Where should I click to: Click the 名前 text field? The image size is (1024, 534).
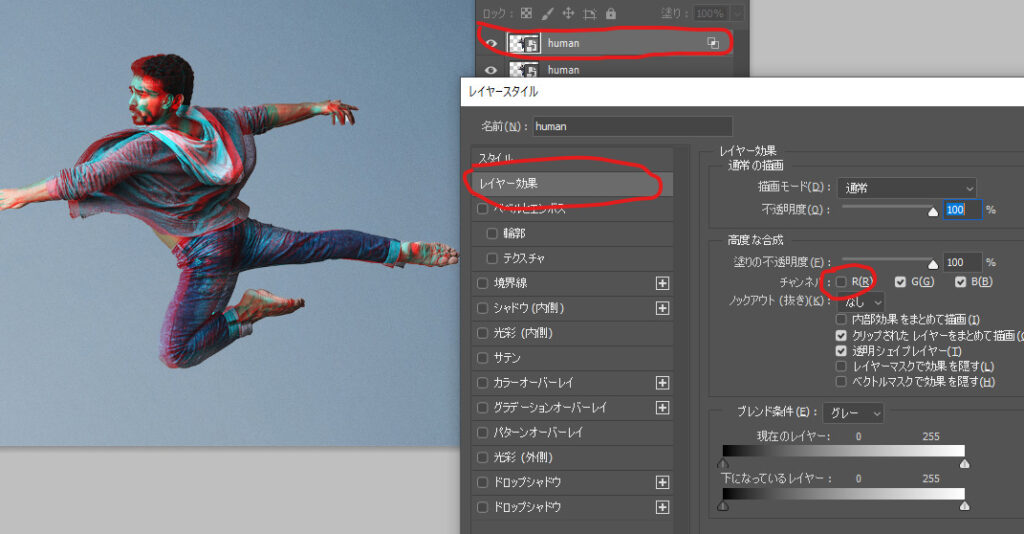[x=632, y=127]
